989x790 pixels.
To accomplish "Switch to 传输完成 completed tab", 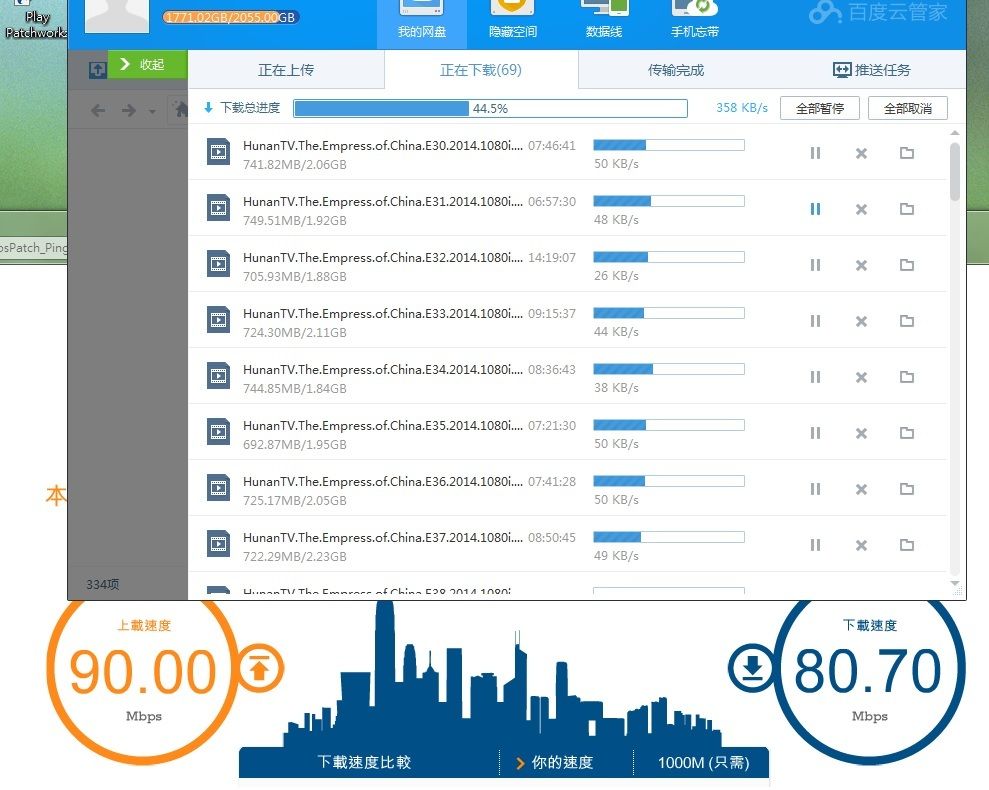I will [676, 70].
